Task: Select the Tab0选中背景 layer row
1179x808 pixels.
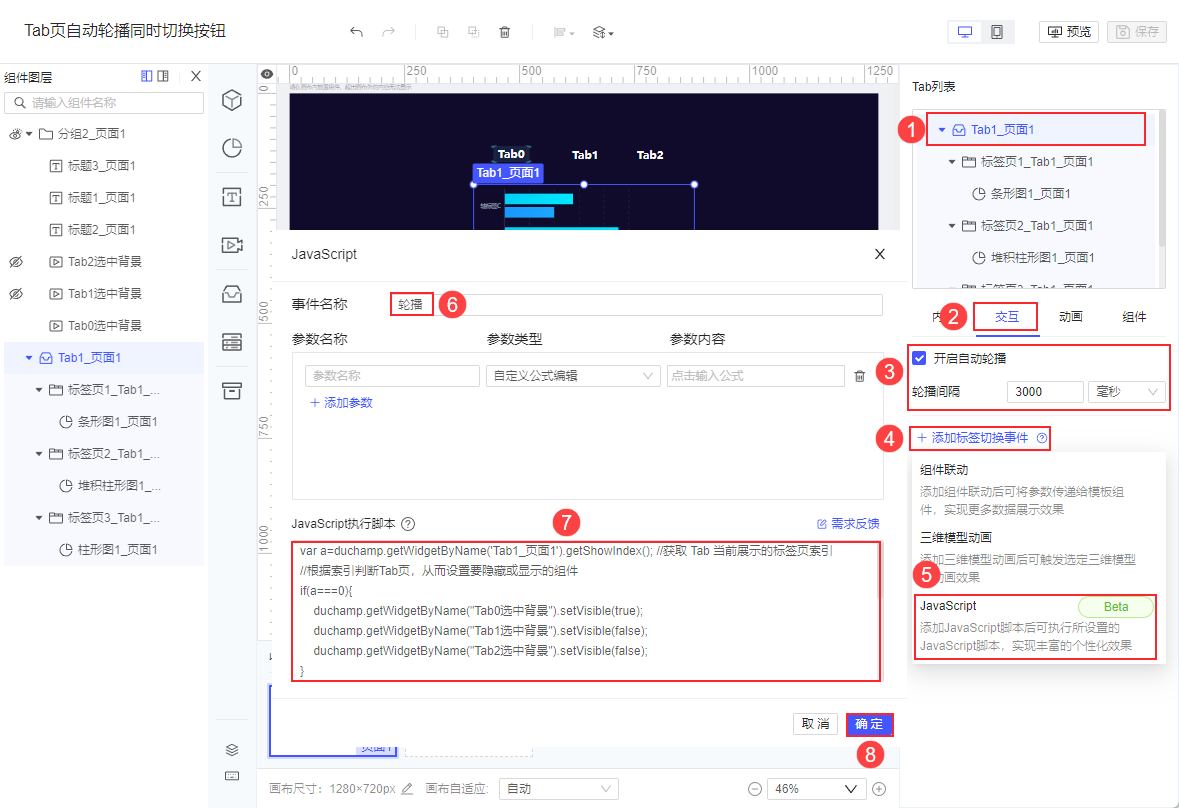Action: pyautogui.click(x=104, y=325)
